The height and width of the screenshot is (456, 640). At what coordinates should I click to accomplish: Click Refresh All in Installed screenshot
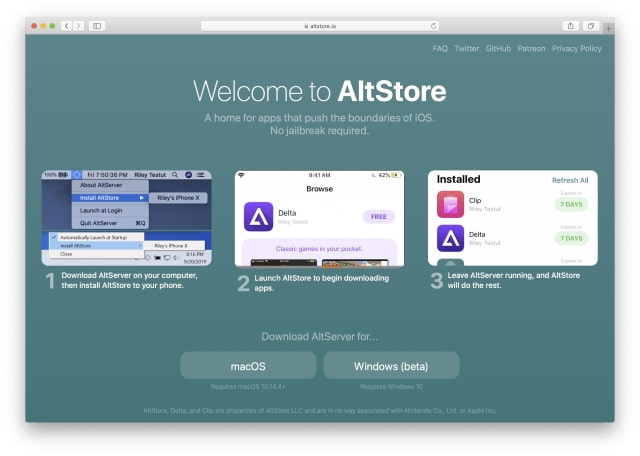coord(570,180)
